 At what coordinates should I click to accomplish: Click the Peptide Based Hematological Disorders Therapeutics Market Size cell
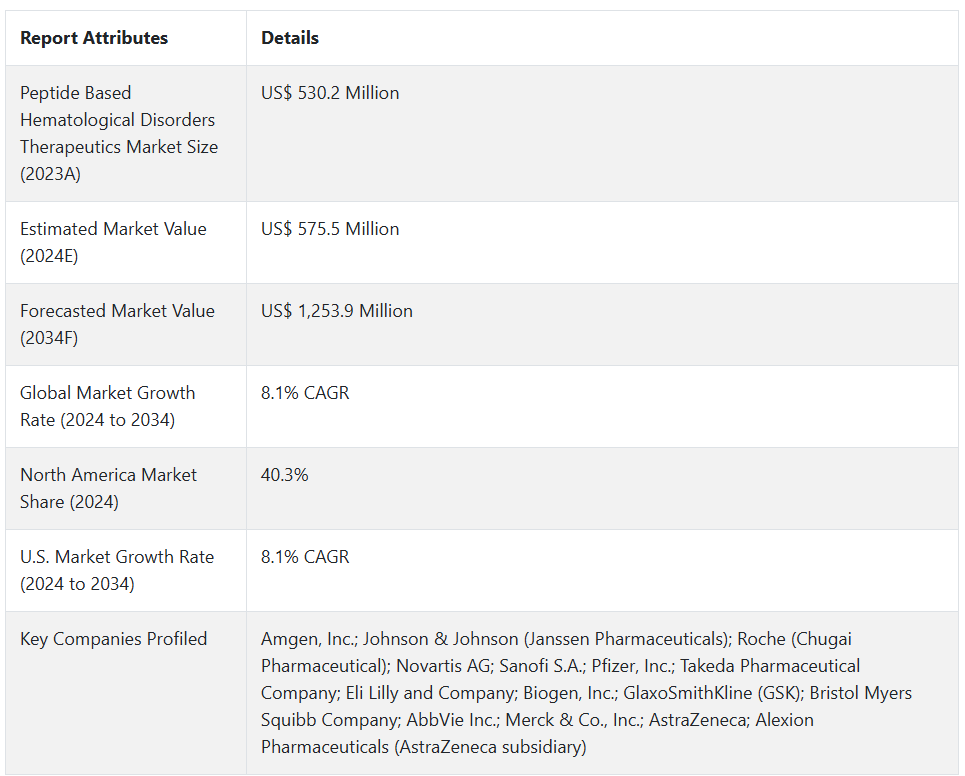coord(119,133)
